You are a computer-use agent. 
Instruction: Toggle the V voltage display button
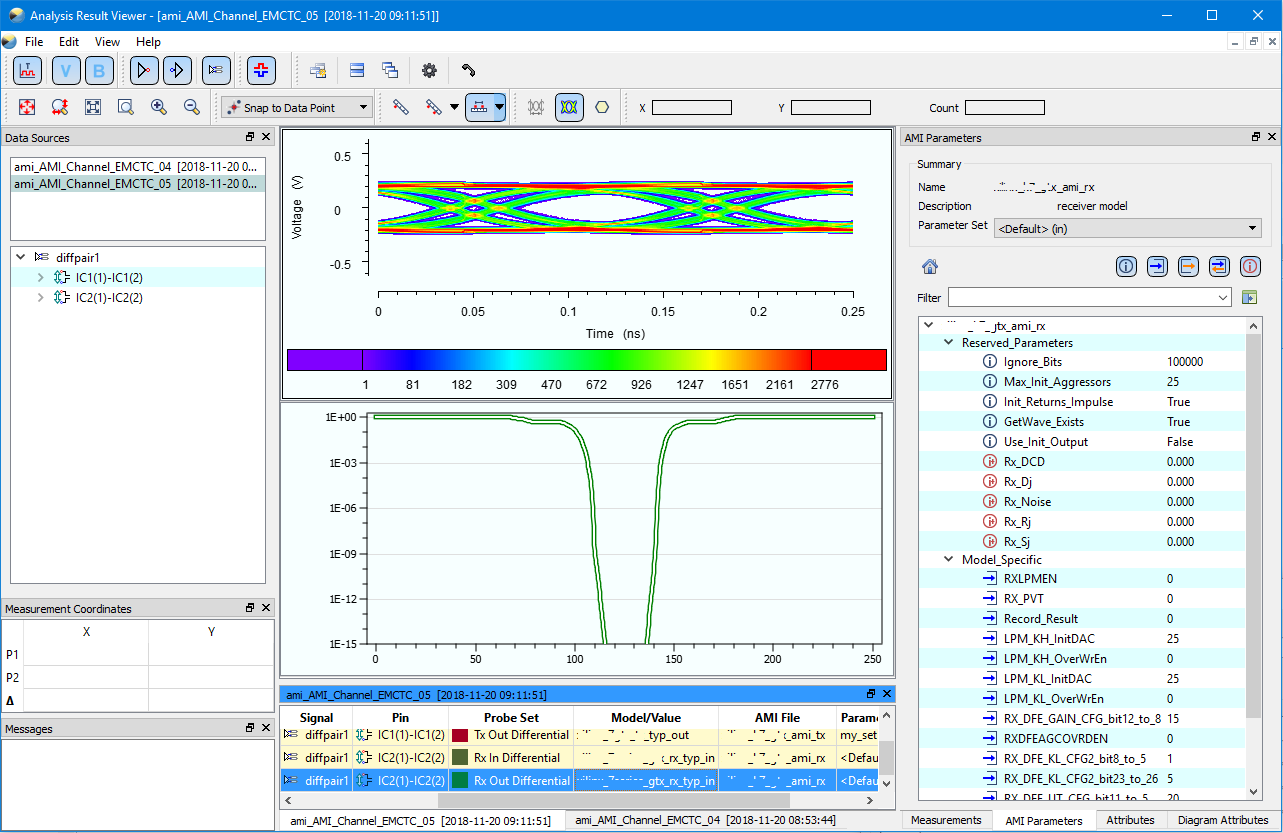click(x=66, y=70)
